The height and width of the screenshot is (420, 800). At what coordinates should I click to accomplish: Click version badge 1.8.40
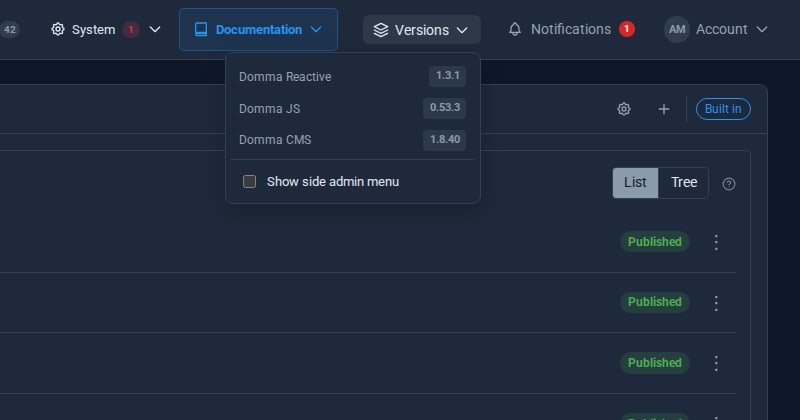pos(444,139)
